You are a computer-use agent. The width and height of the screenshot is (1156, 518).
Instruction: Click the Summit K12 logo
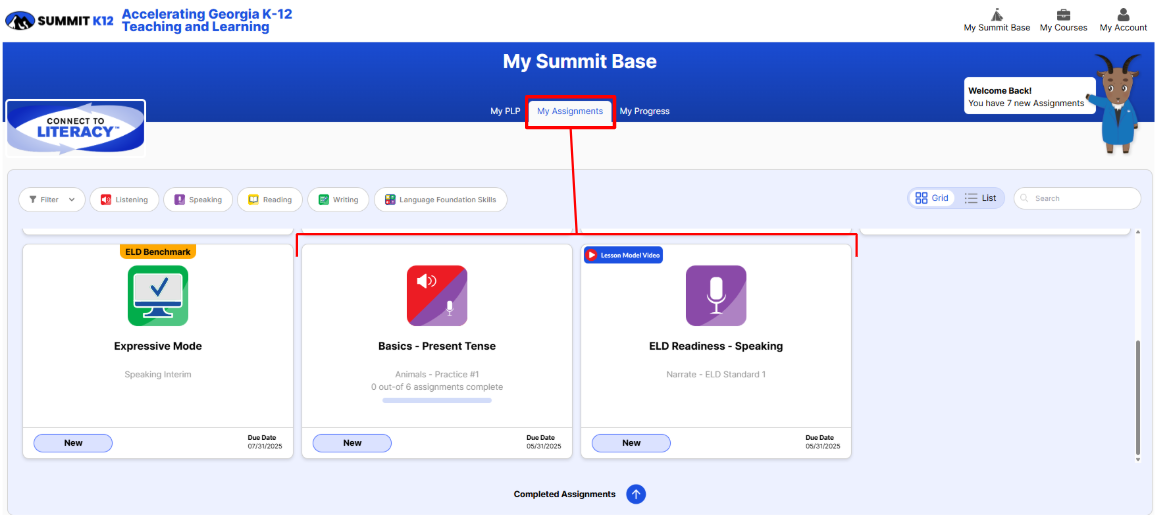tap(60, 21)
